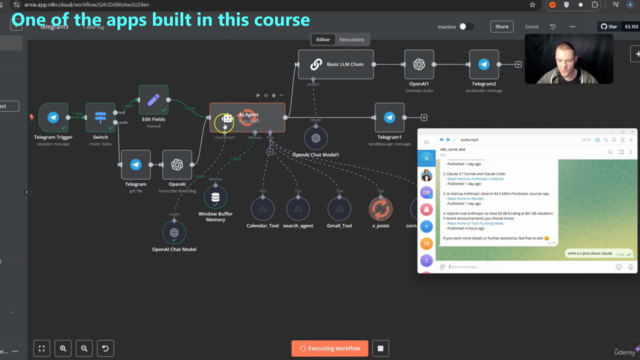
Task: Skip to previous track in Telegram player
Action: (x=441, y=140)
